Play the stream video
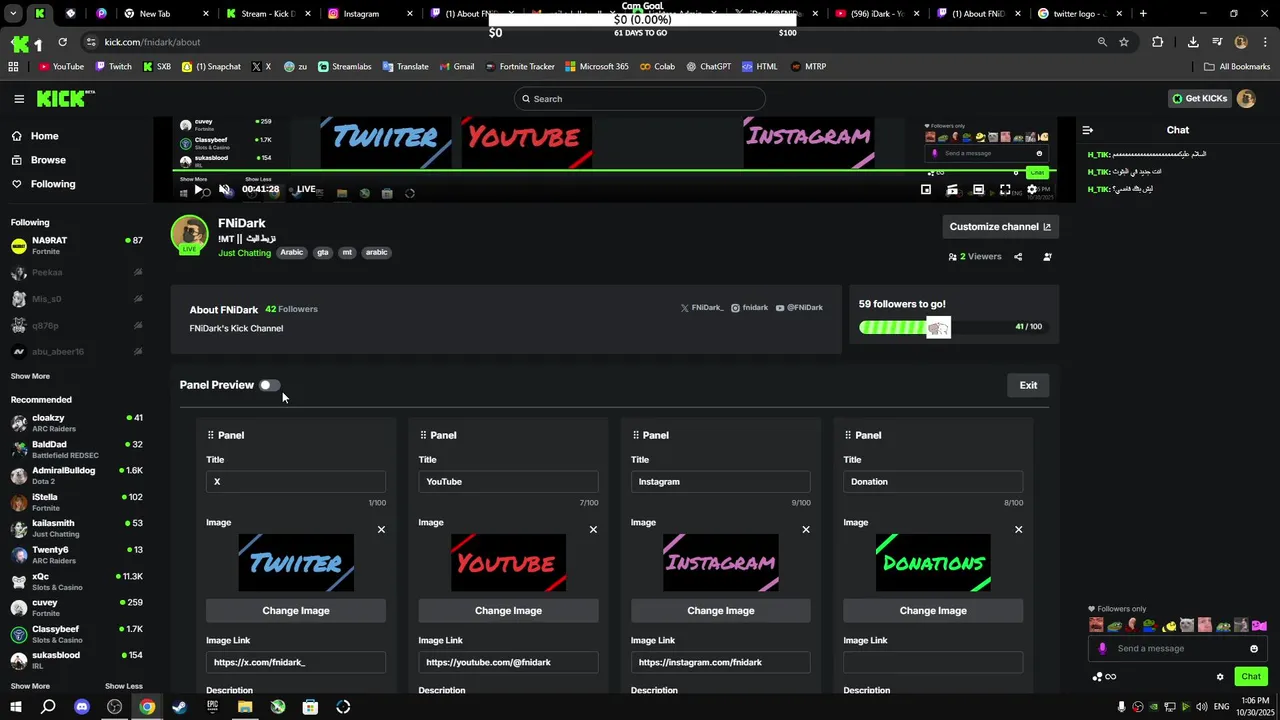 199,189
